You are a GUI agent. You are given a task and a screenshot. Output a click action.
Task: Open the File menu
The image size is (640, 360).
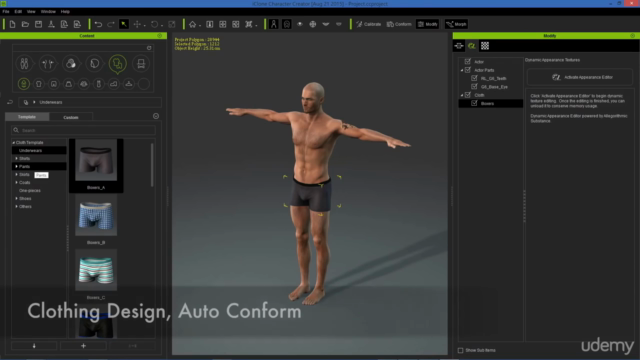6,11
